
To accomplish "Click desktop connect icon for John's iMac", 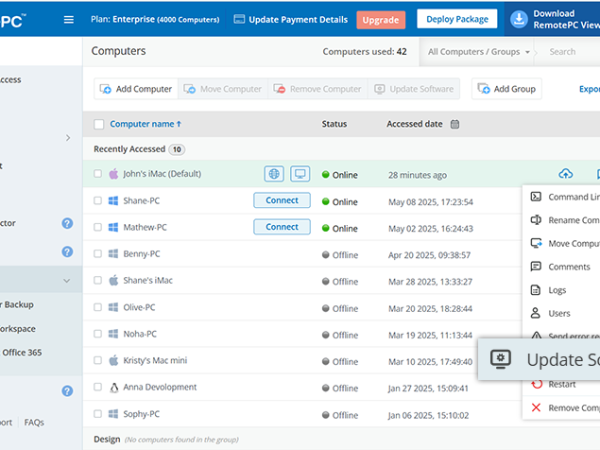I will point(300,174).
